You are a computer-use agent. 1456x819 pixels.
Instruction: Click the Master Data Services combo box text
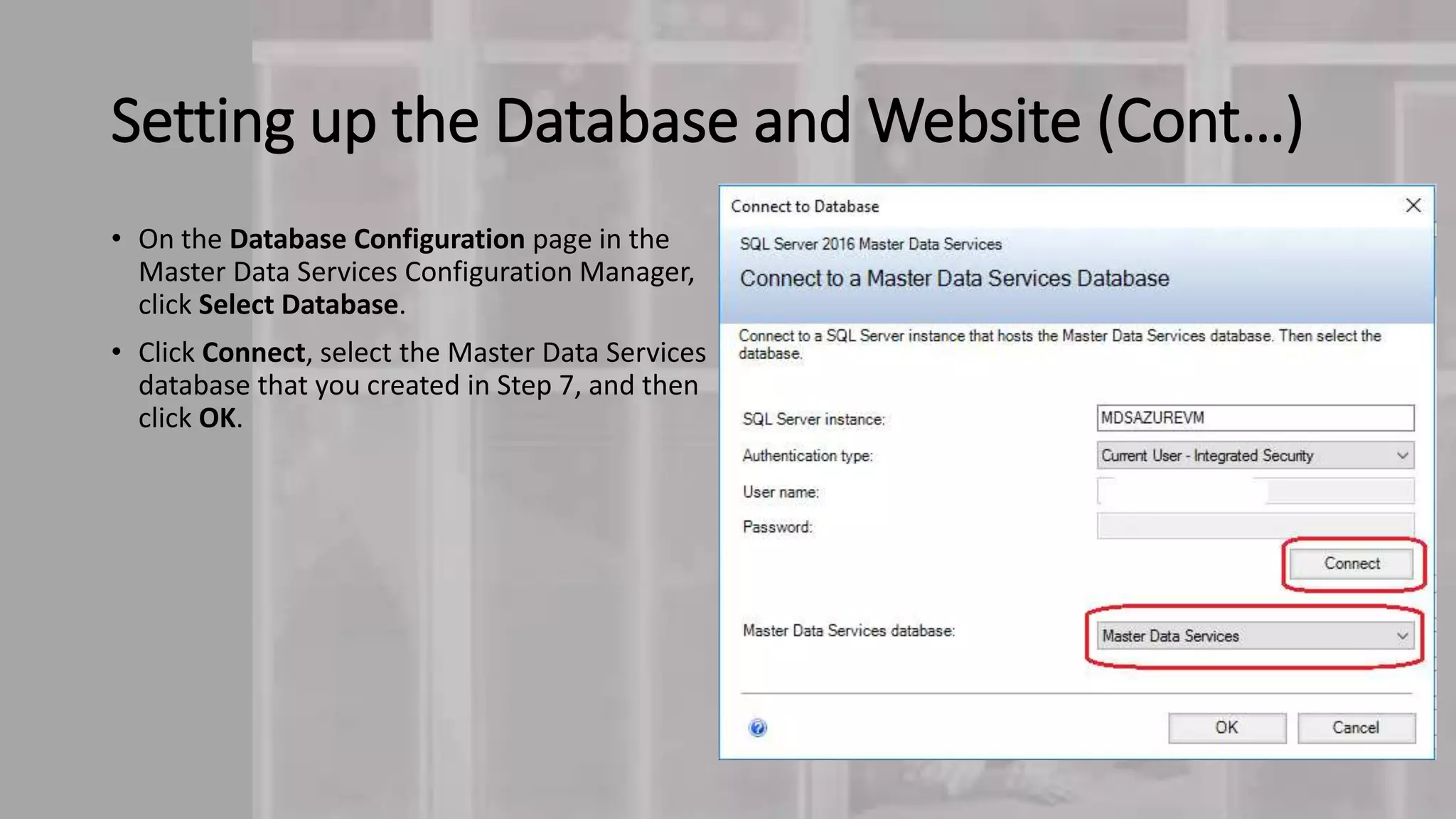(x=1171, y=636)
